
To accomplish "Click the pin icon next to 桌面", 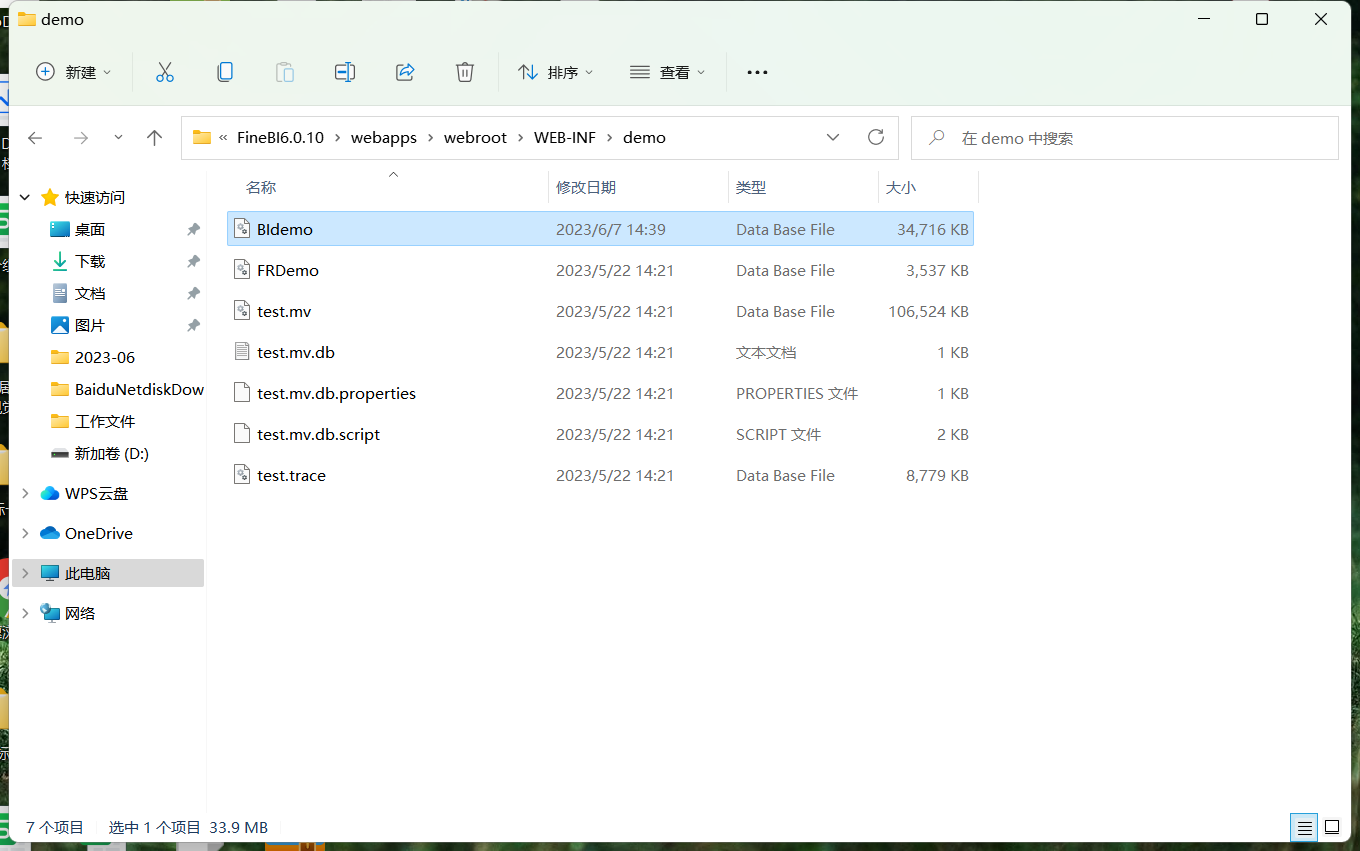I will pos(193,229).
